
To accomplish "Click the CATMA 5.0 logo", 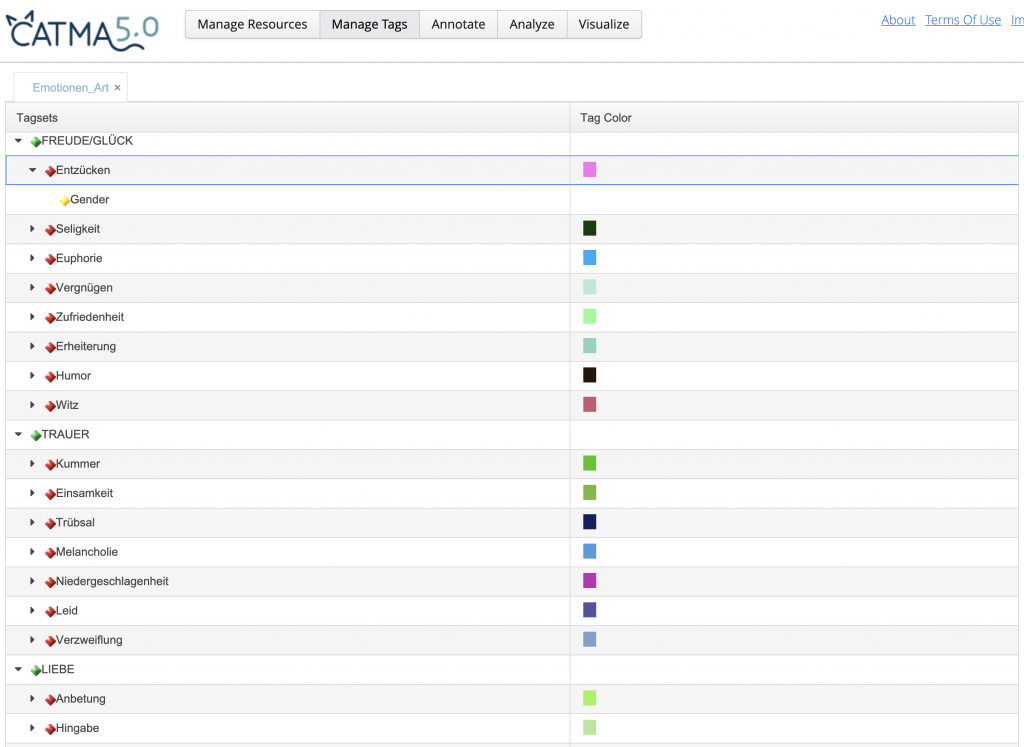I will tap(82, 30).
